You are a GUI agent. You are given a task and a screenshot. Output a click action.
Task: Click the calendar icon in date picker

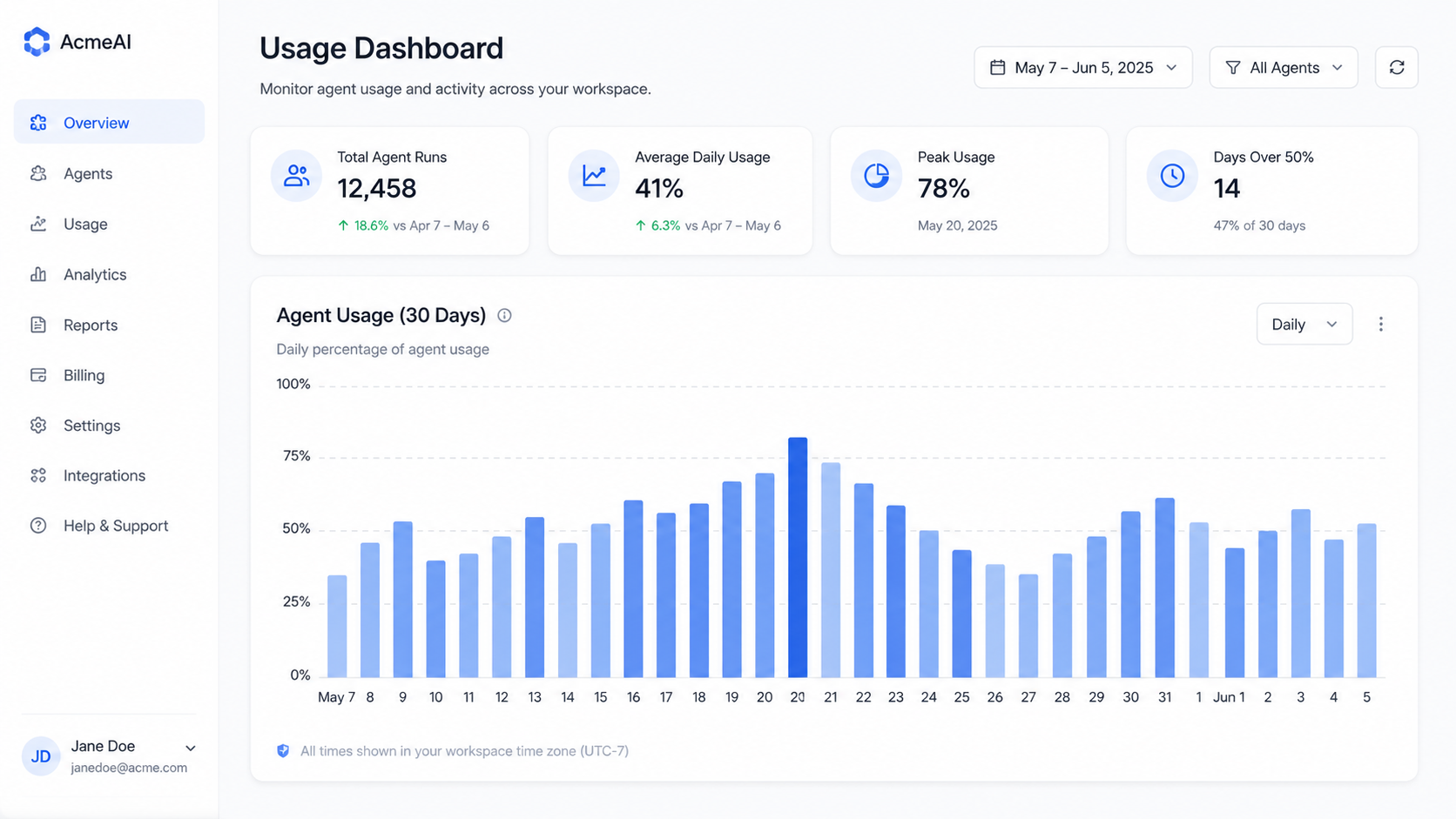click(x=998, y=67)
